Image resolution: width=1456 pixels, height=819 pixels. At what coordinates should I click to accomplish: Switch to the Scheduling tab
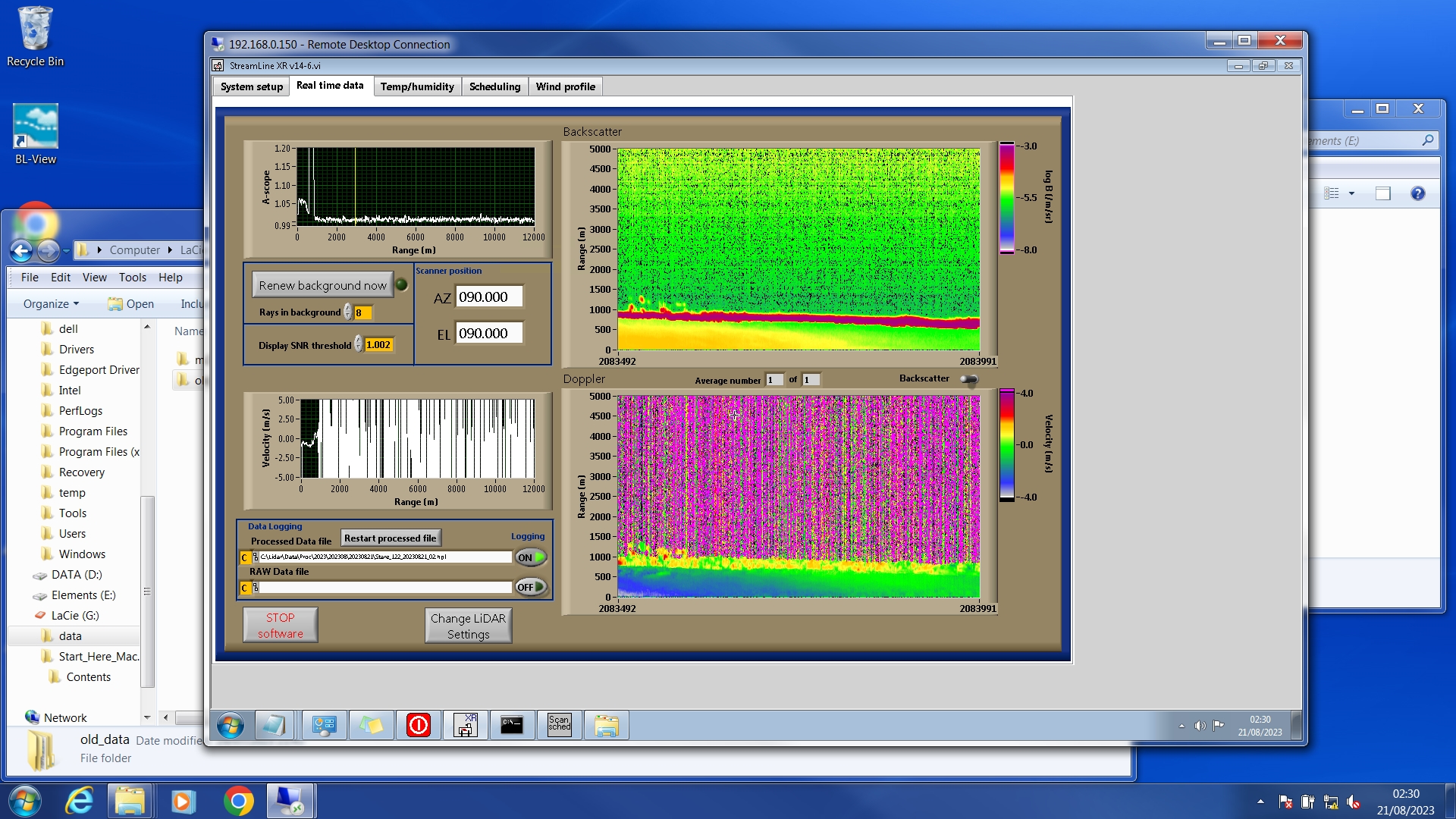(494, 86)
